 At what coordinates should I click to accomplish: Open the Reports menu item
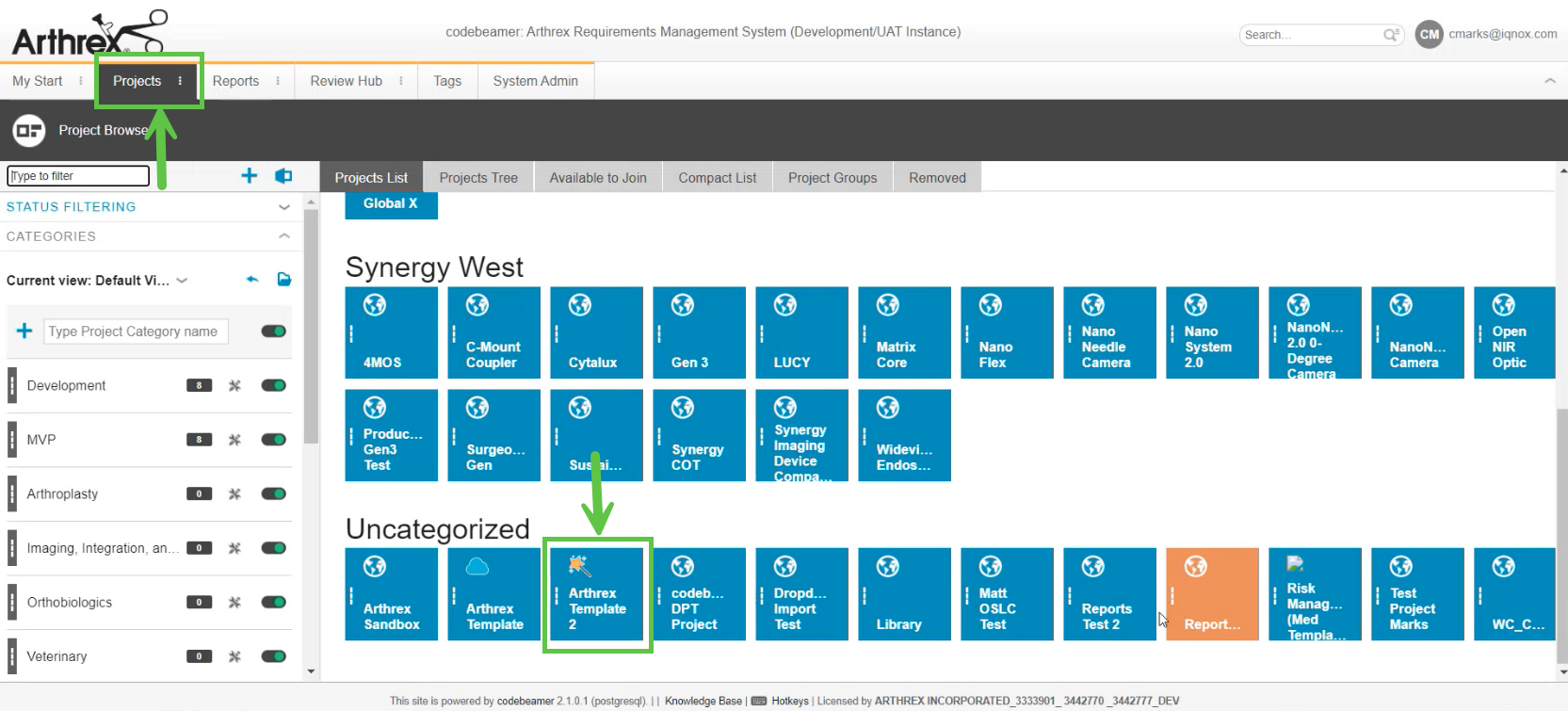coord(235,81)
